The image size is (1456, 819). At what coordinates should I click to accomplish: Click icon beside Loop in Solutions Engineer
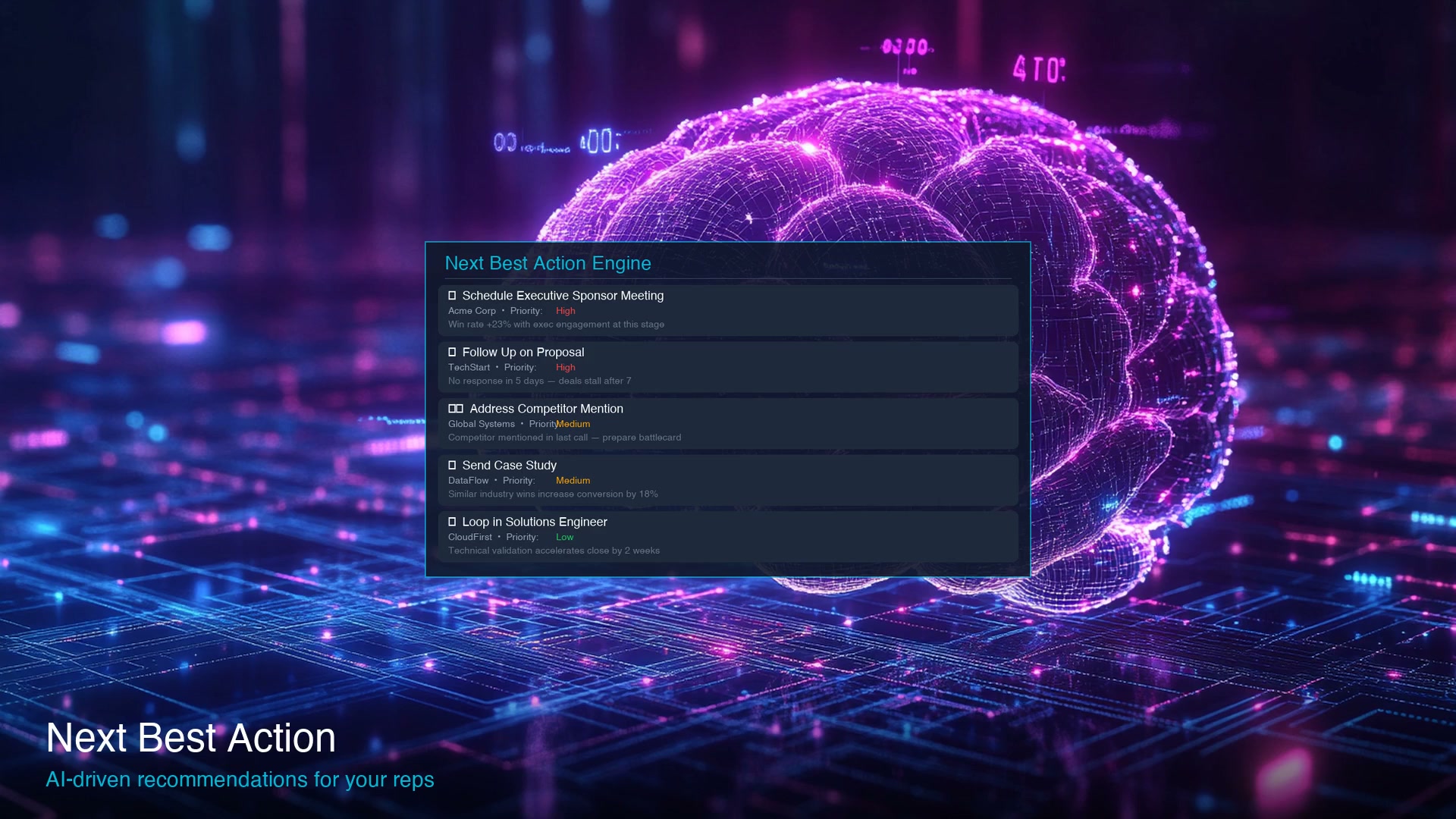click(x=452, y=522)
